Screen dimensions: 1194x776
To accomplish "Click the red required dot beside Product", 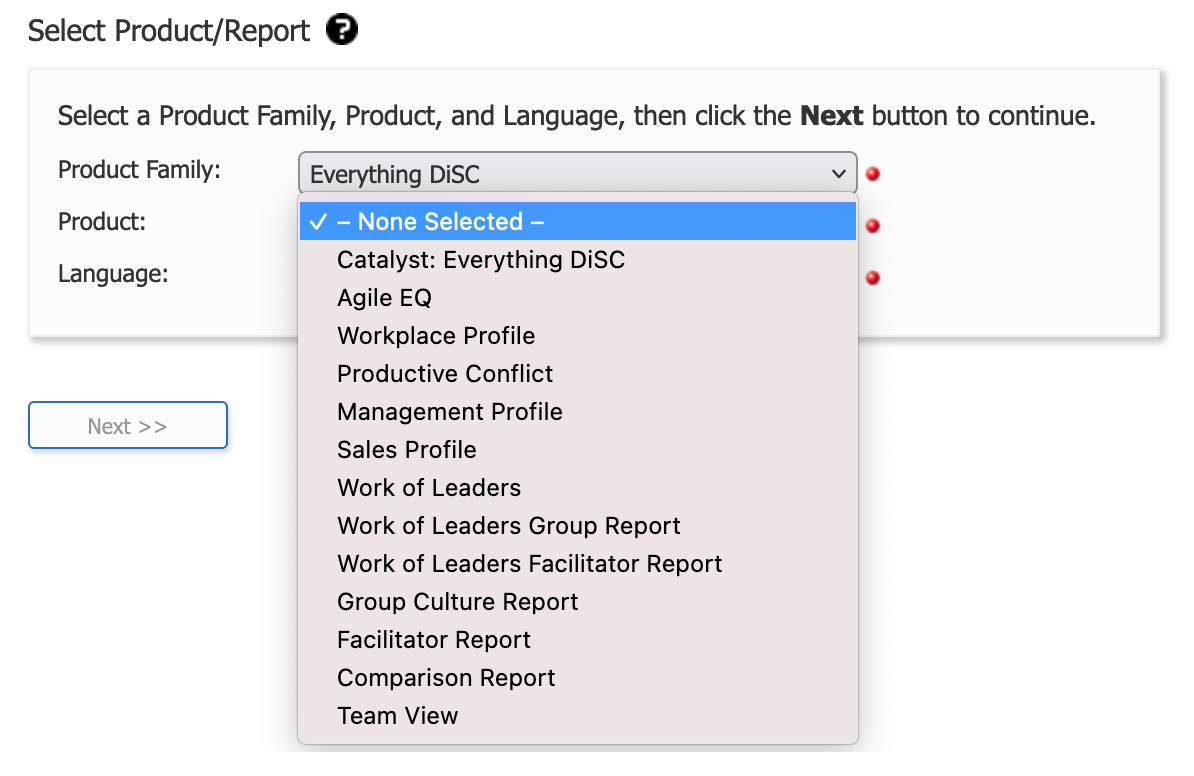I will (x=873, y=226).
